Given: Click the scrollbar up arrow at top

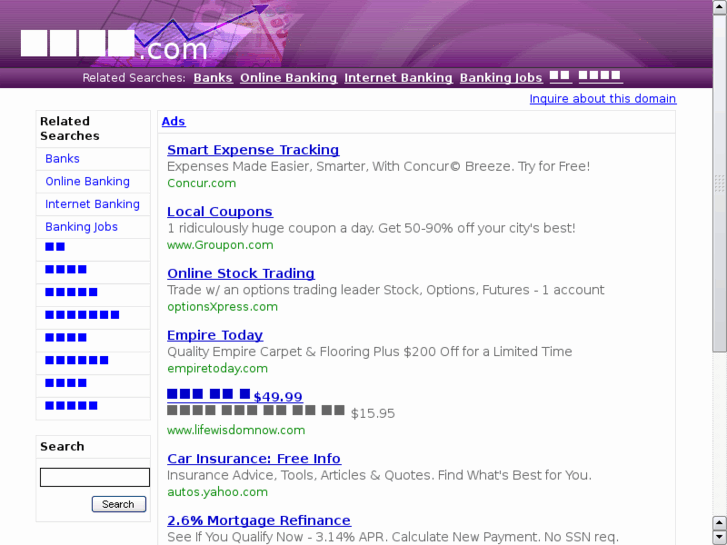Looking at the screenshot, I should [720, 7].
